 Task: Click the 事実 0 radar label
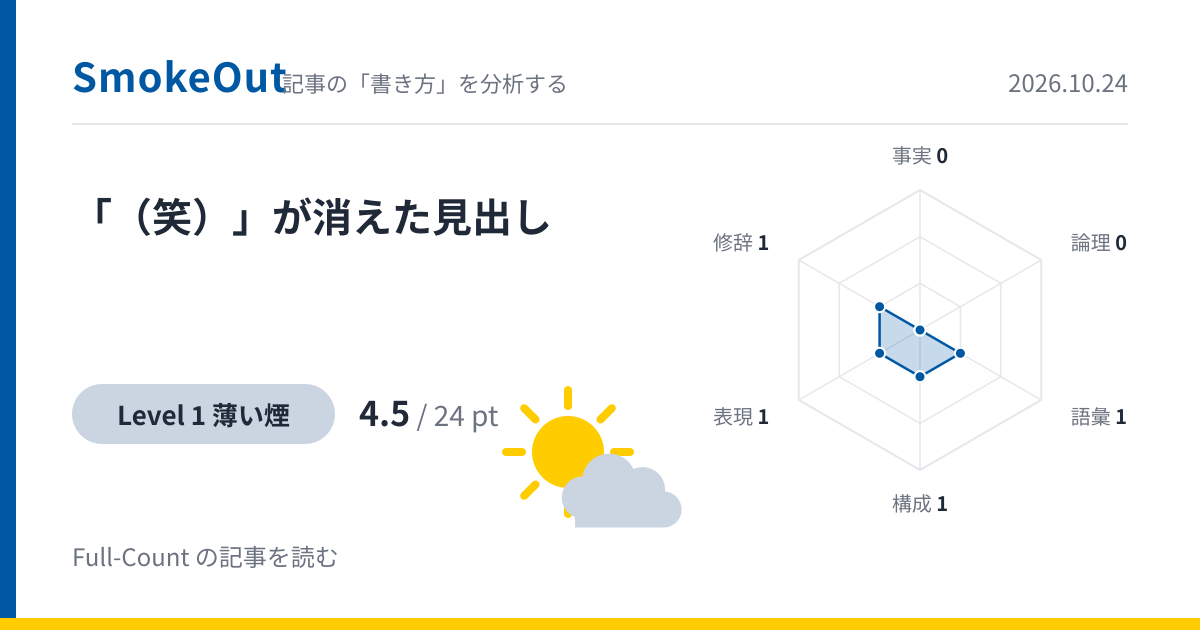pos(920,156)
